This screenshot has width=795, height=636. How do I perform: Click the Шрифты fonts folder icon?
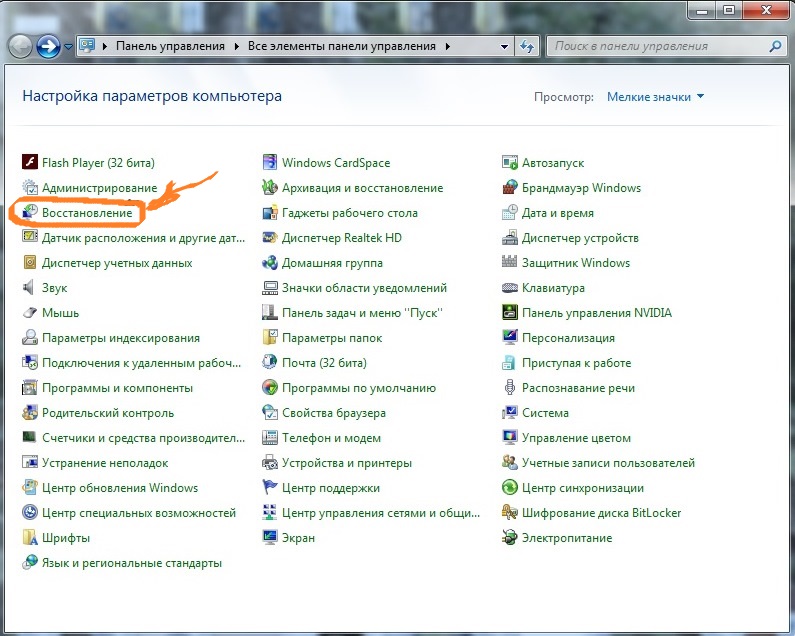pyautogui.click(x=30, y=538)
